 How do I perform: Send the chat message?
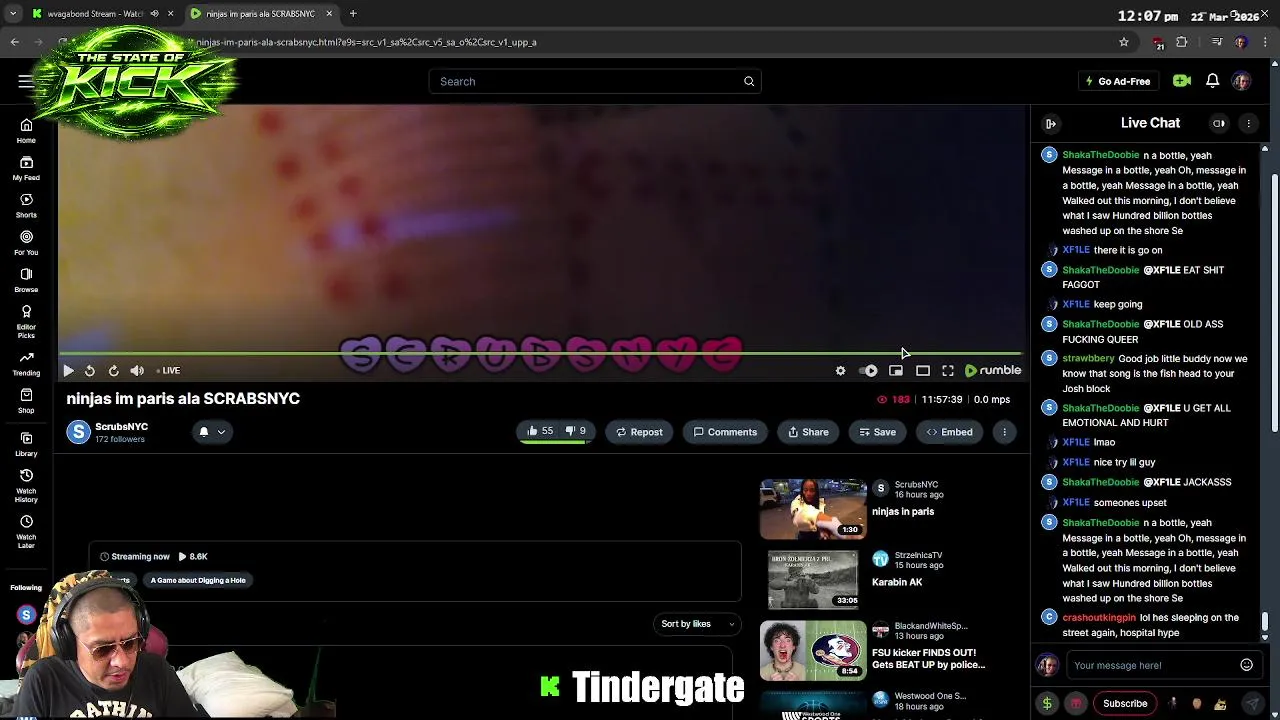(x=1252, y=703)
